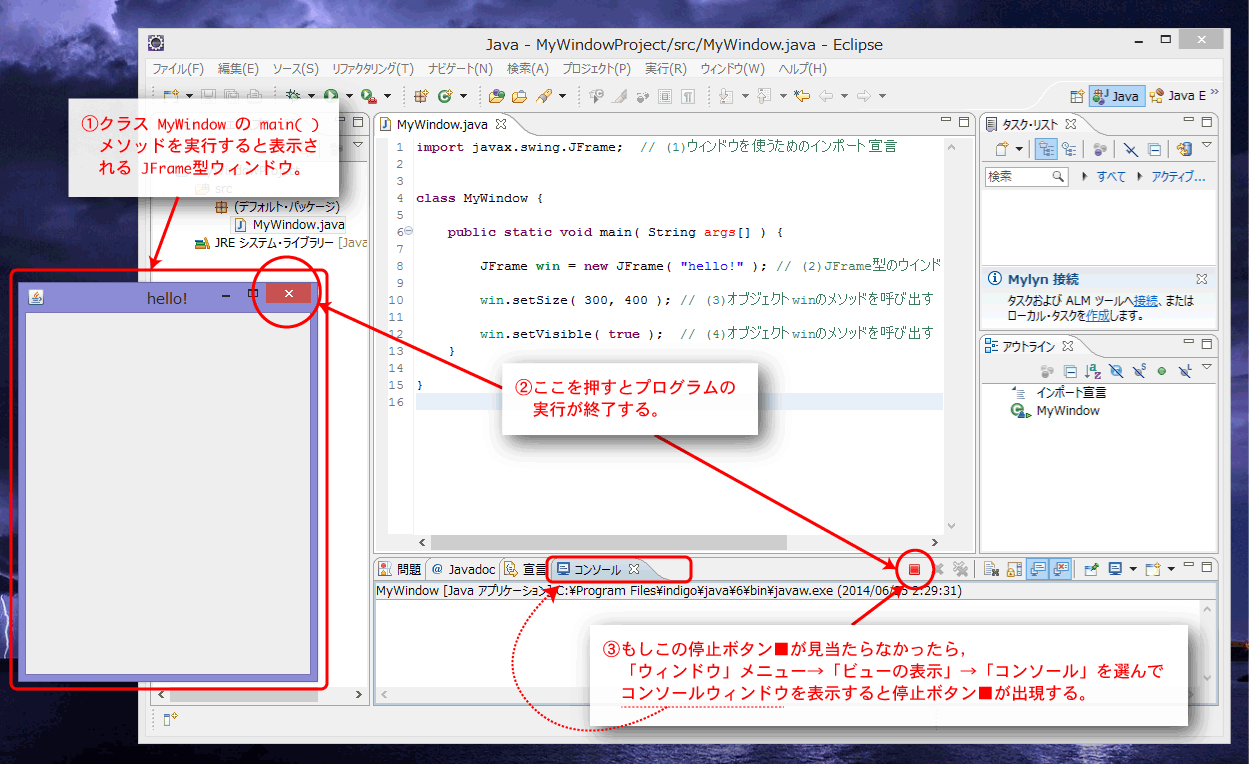
Task: Click the New Java Package toolbar icon
Action: (x=421, y=96)
